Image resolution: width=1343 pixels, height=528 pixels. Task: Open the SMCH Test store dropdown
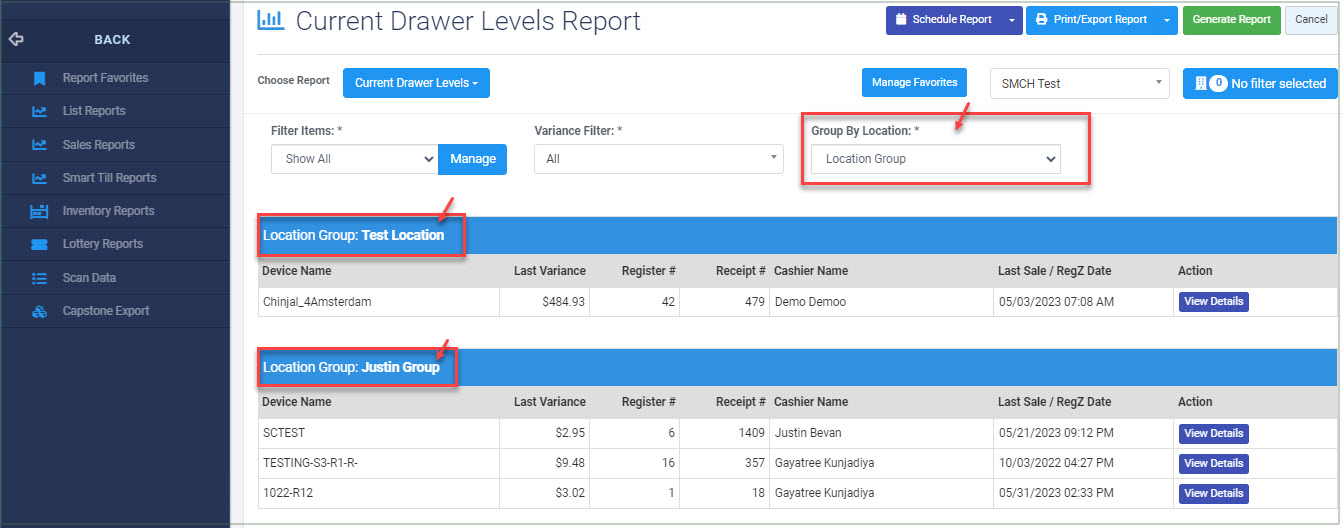pyautogui.click(x=1079, y=83)
